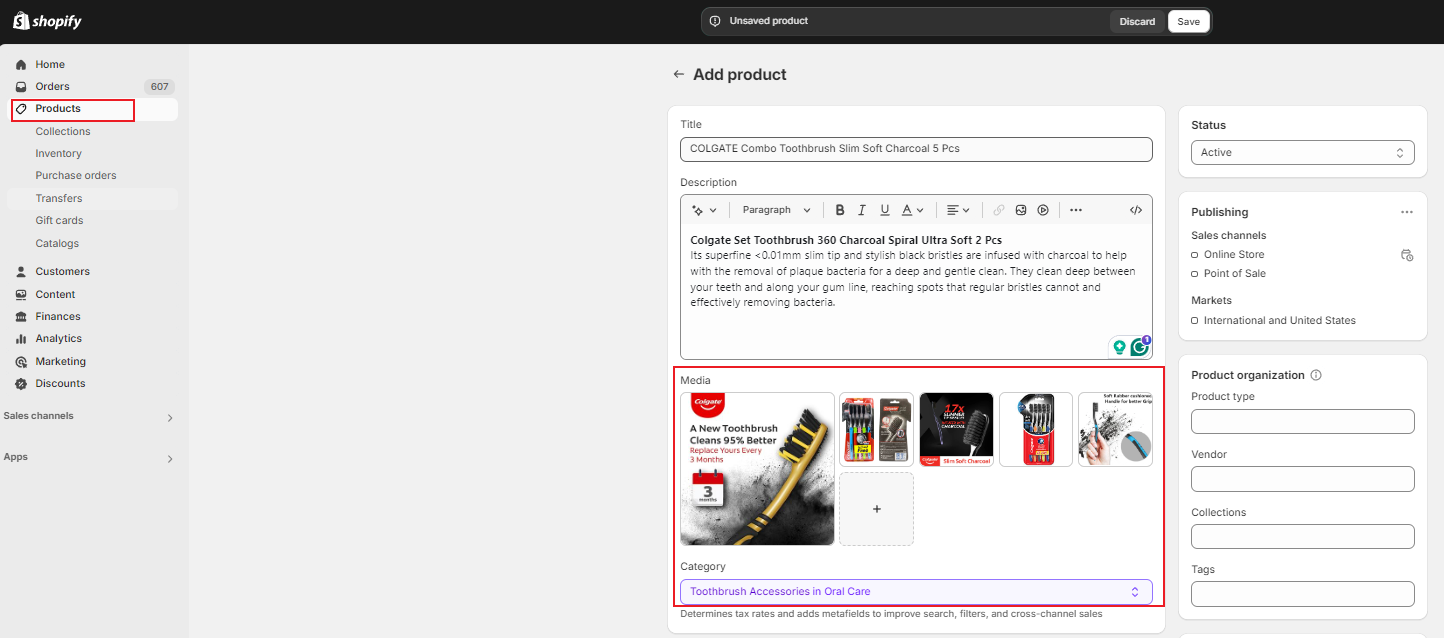Image resolution: width=1444 pixels, height=638 pixels.
Task: Click the Product organization info icon
Action: coord(1316,375)
